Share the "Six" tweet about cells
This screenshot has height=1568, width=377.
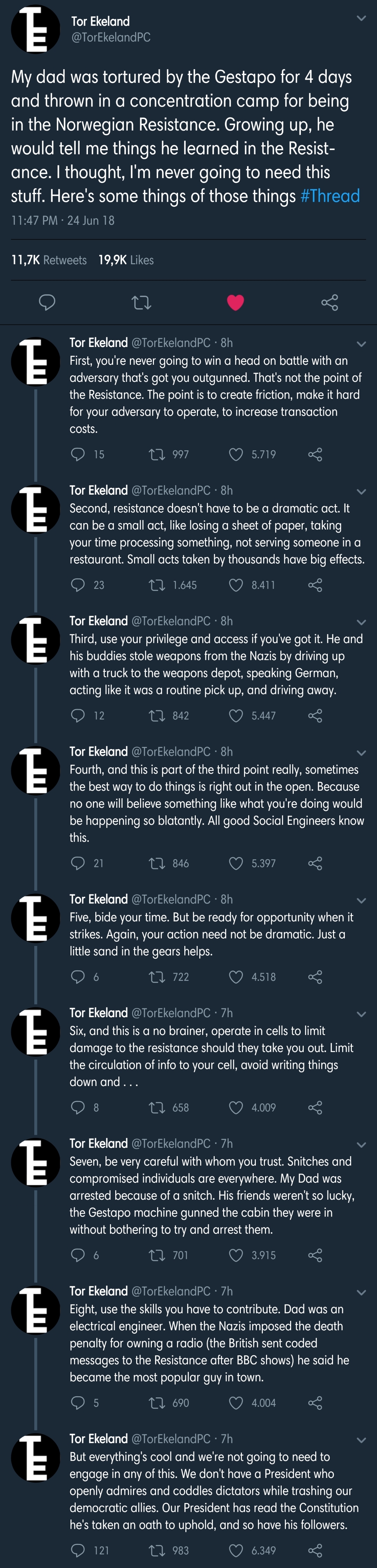(x=315, y=1107)
